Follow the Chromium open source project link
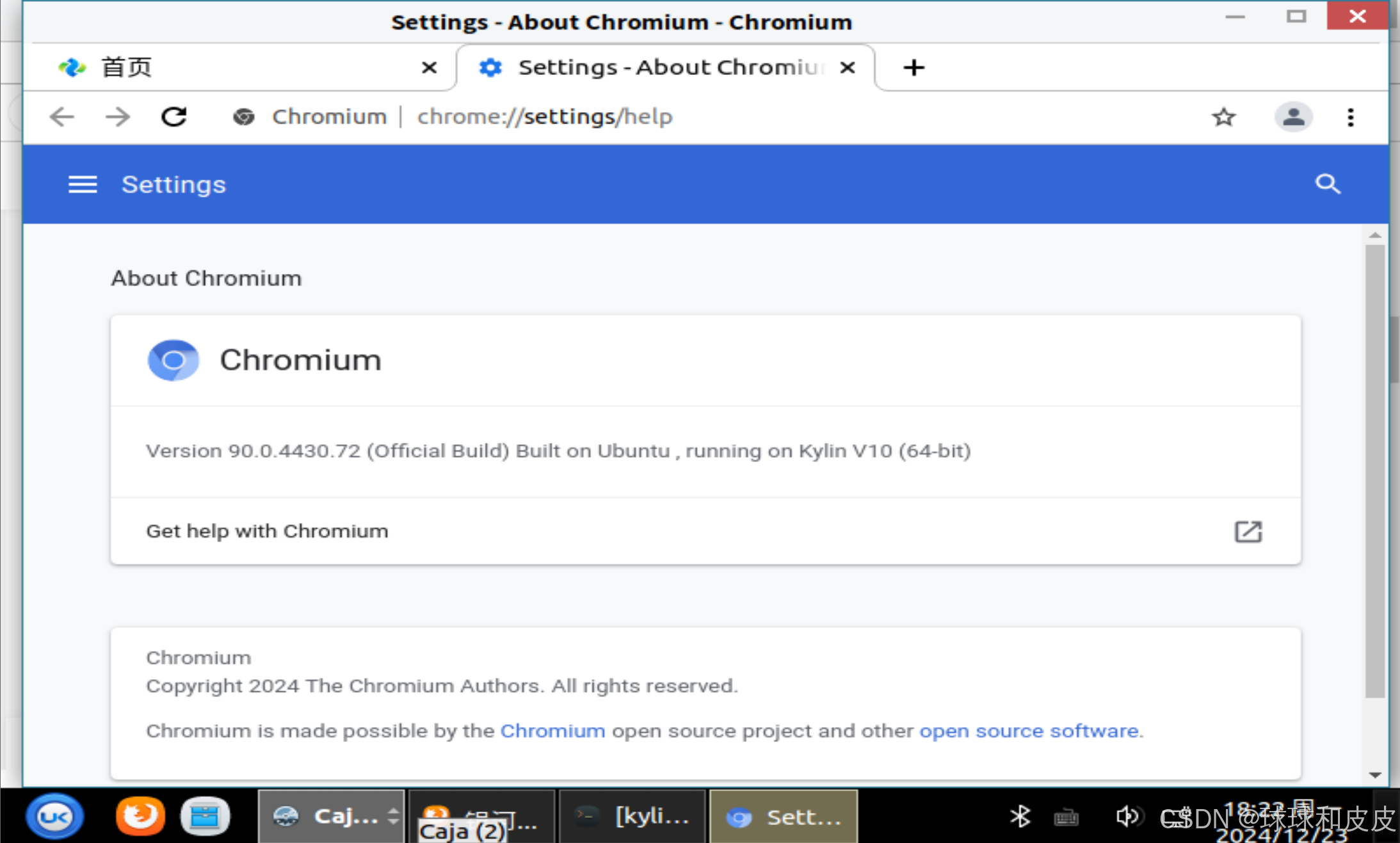 point(552,731)
